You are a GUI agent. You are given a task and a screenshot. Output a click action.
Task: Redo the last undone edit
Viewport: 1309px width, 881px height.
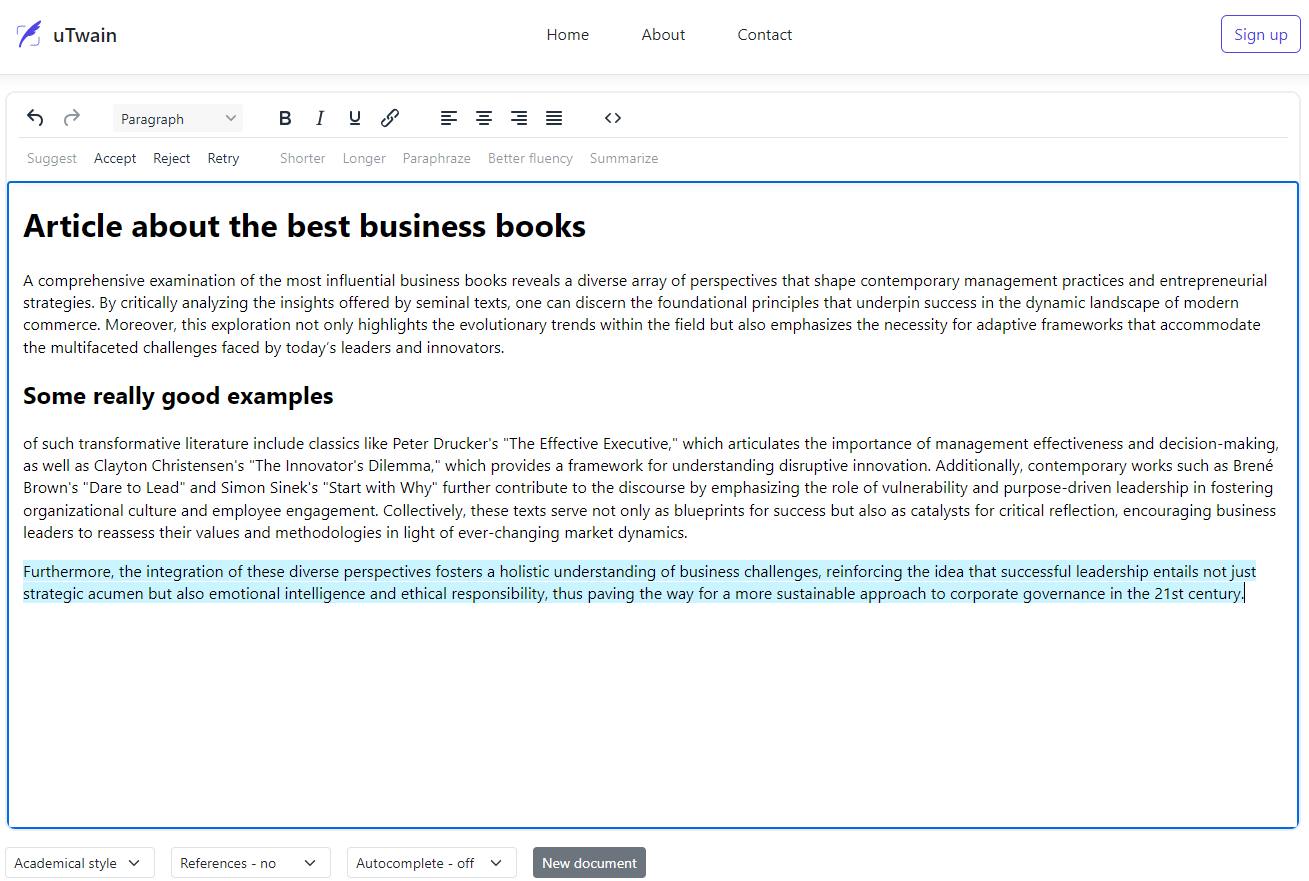72,118
